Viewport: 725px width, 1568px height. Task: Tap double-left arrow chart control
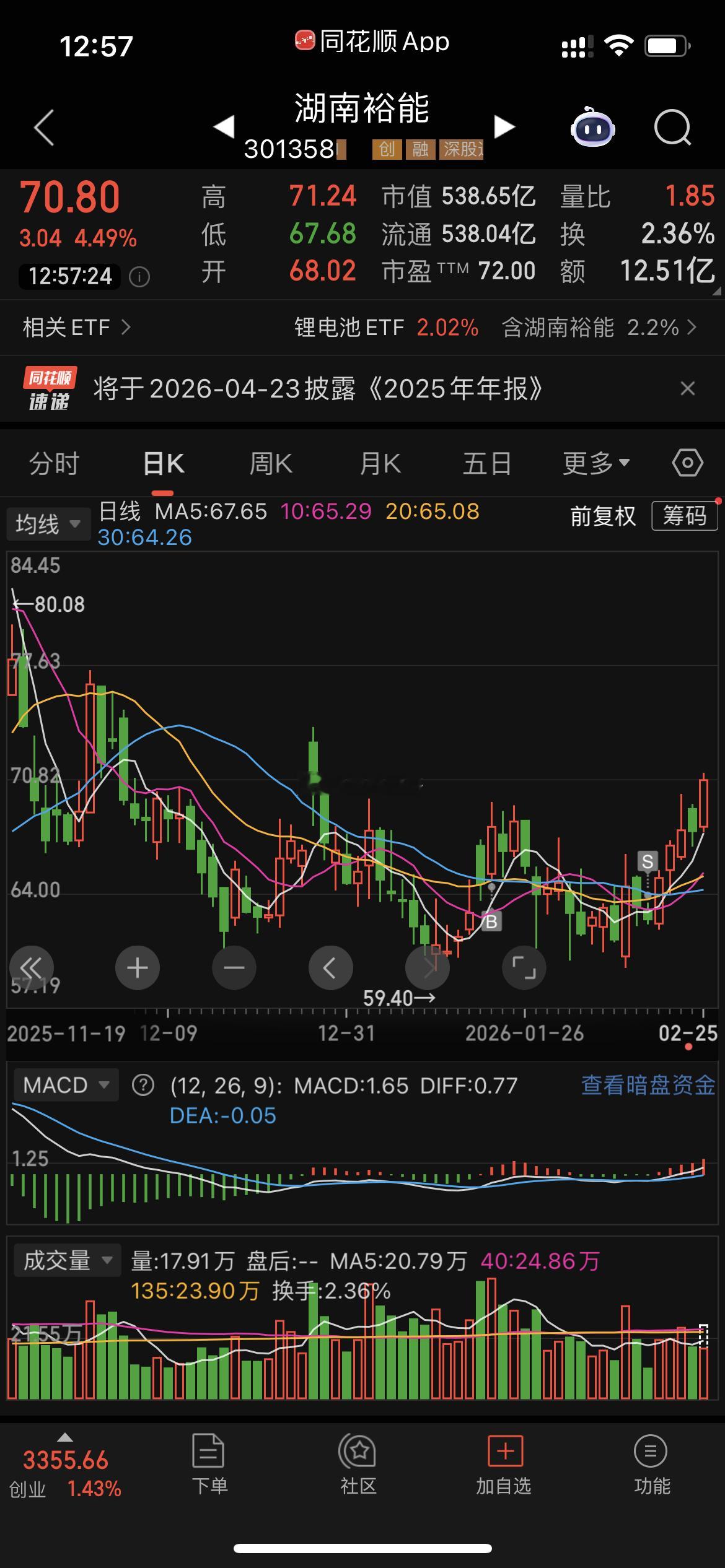32,968
